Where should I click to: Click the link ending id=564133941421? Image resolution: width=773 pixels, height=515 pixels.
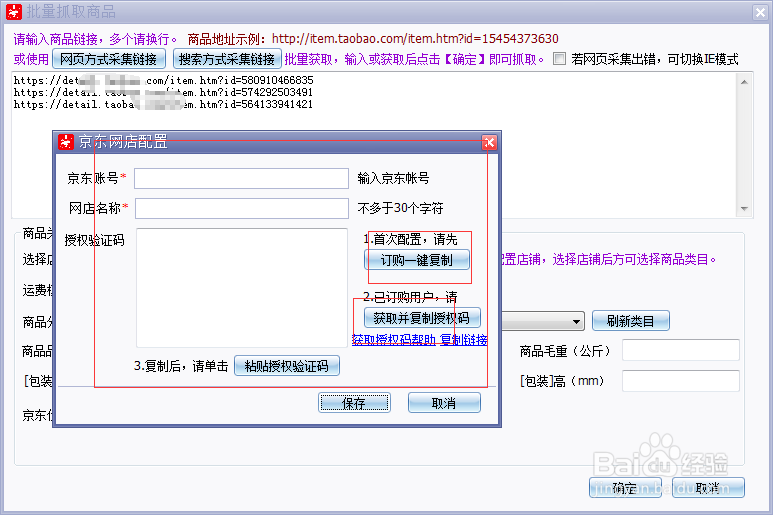[163, 104]
